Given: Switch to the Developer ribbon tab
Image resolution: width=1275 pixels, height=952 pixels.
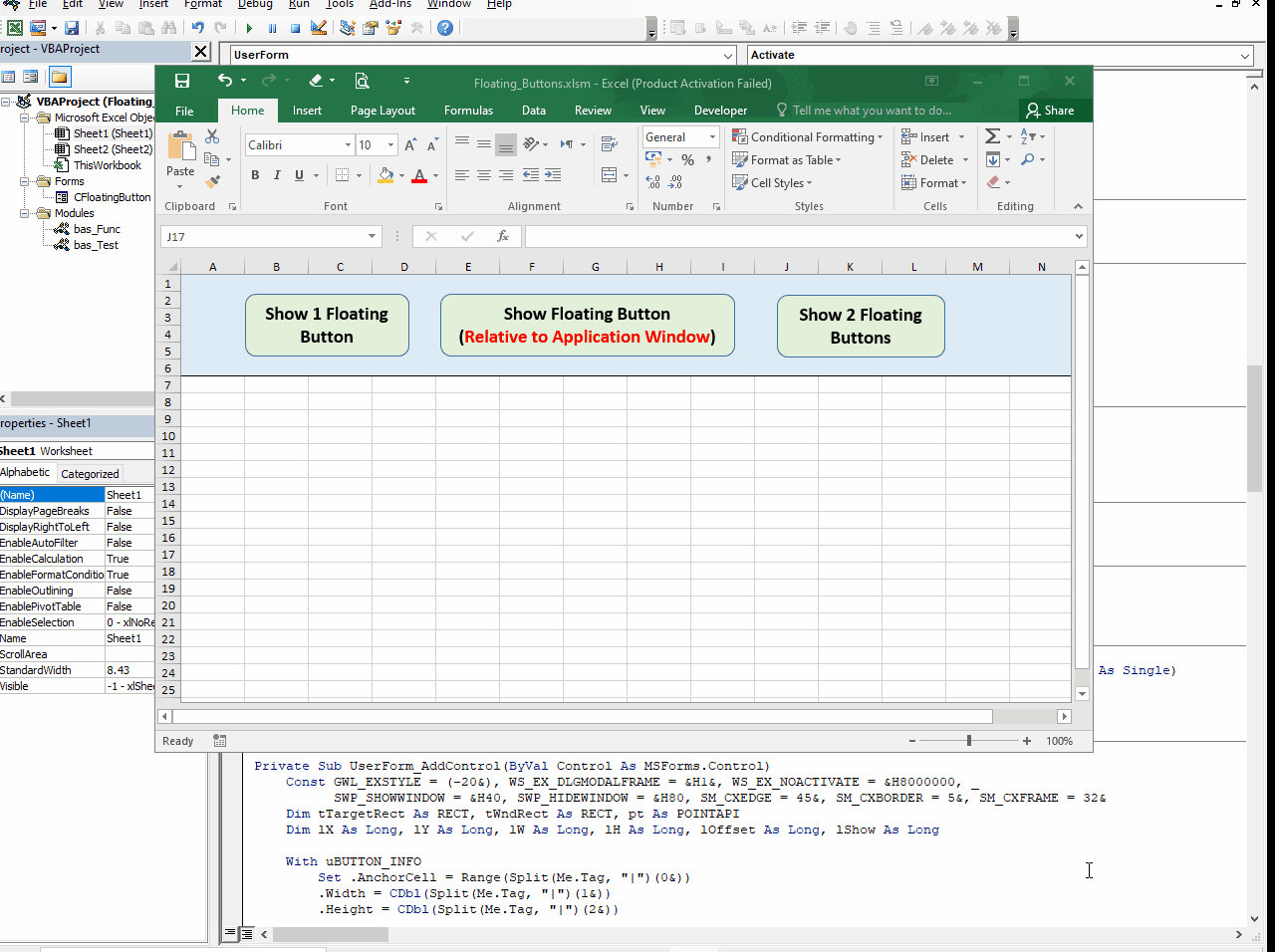Looking at the screenshot, I should tap(720, 111).
